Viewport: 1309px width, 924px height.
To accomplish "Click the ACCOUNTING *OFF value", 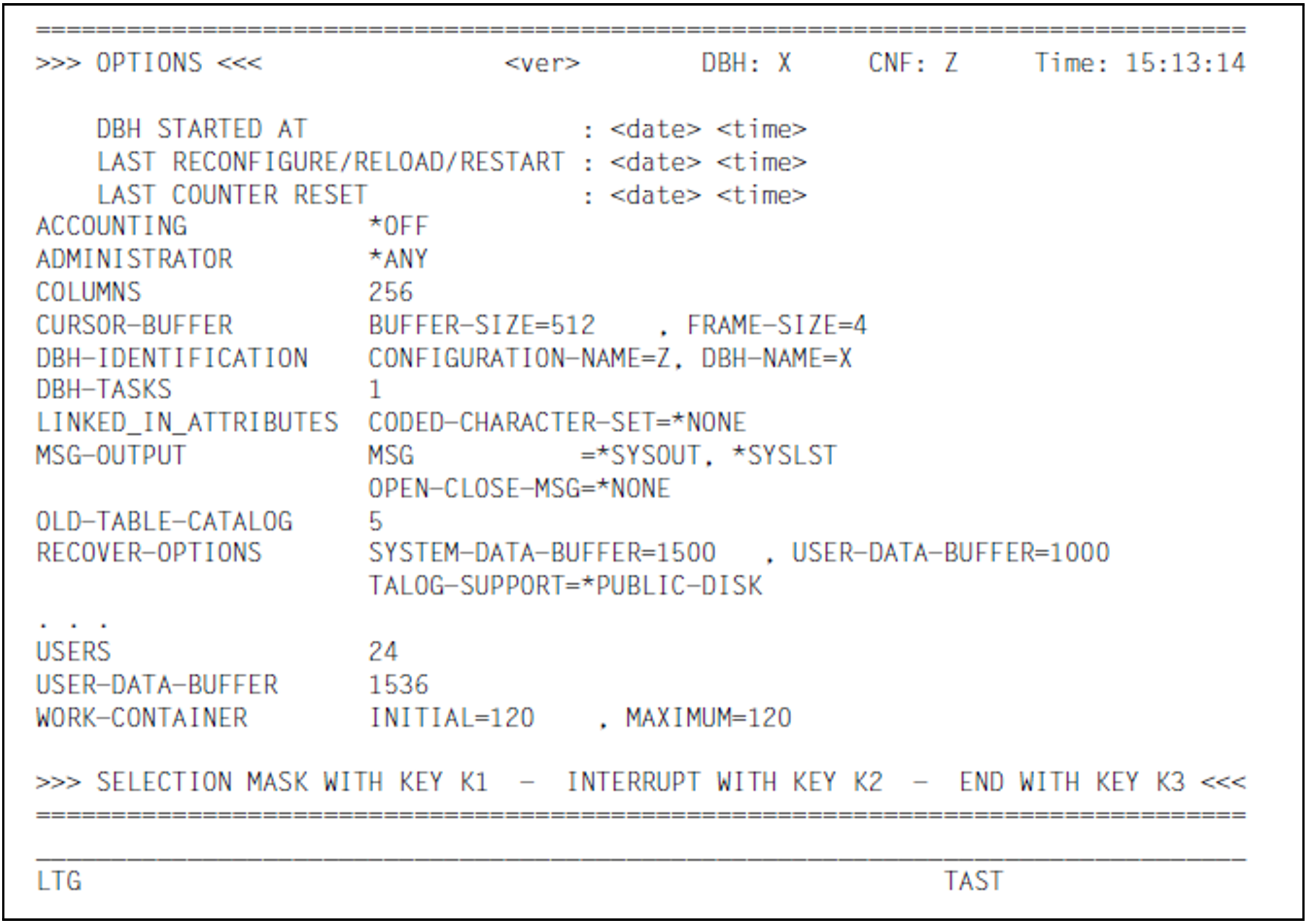I will tap(398, 226).
